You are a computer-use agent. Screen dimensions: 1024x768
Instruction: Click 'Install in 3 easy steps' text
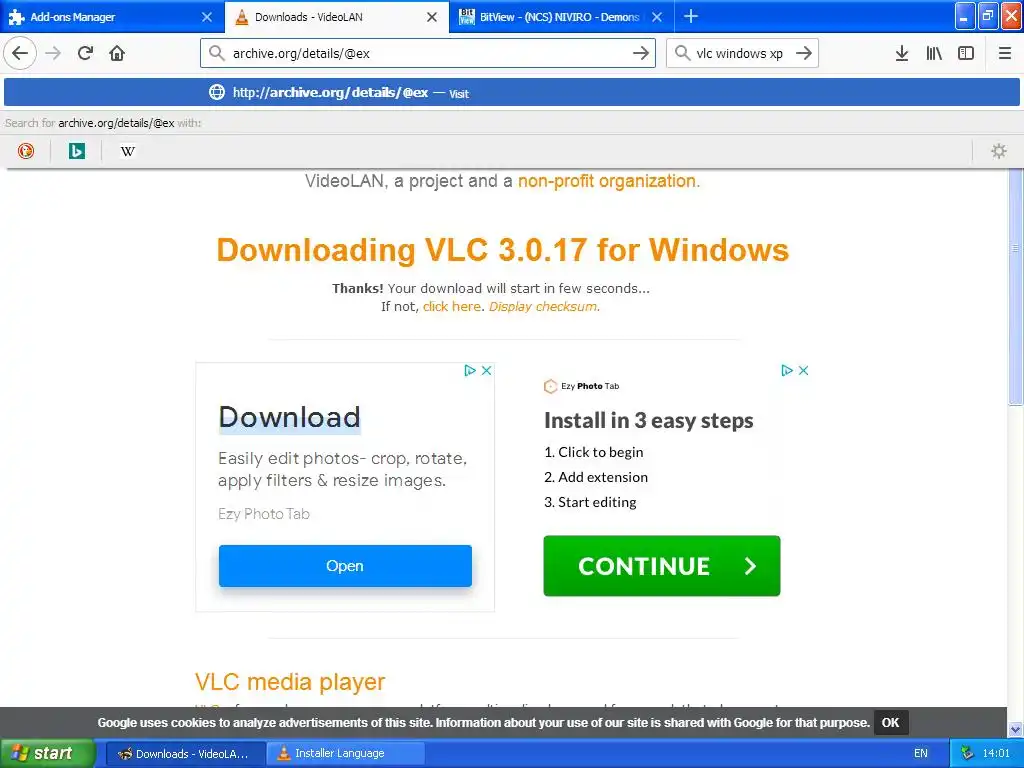[x=648, y=421]
